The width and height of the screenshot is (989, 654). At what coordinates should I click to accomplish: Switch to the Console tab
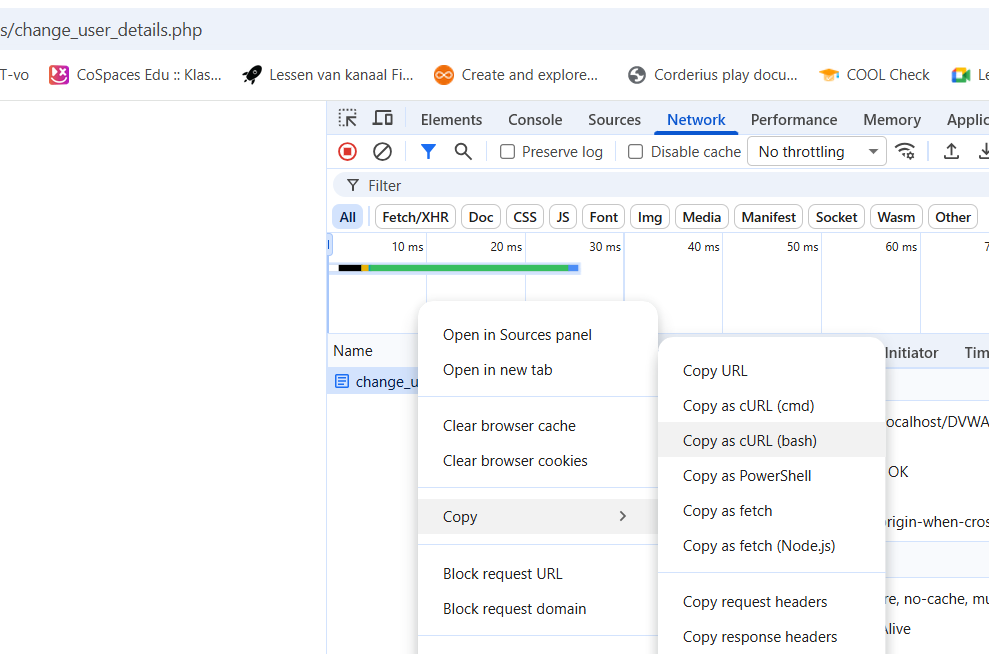point(535,120)
